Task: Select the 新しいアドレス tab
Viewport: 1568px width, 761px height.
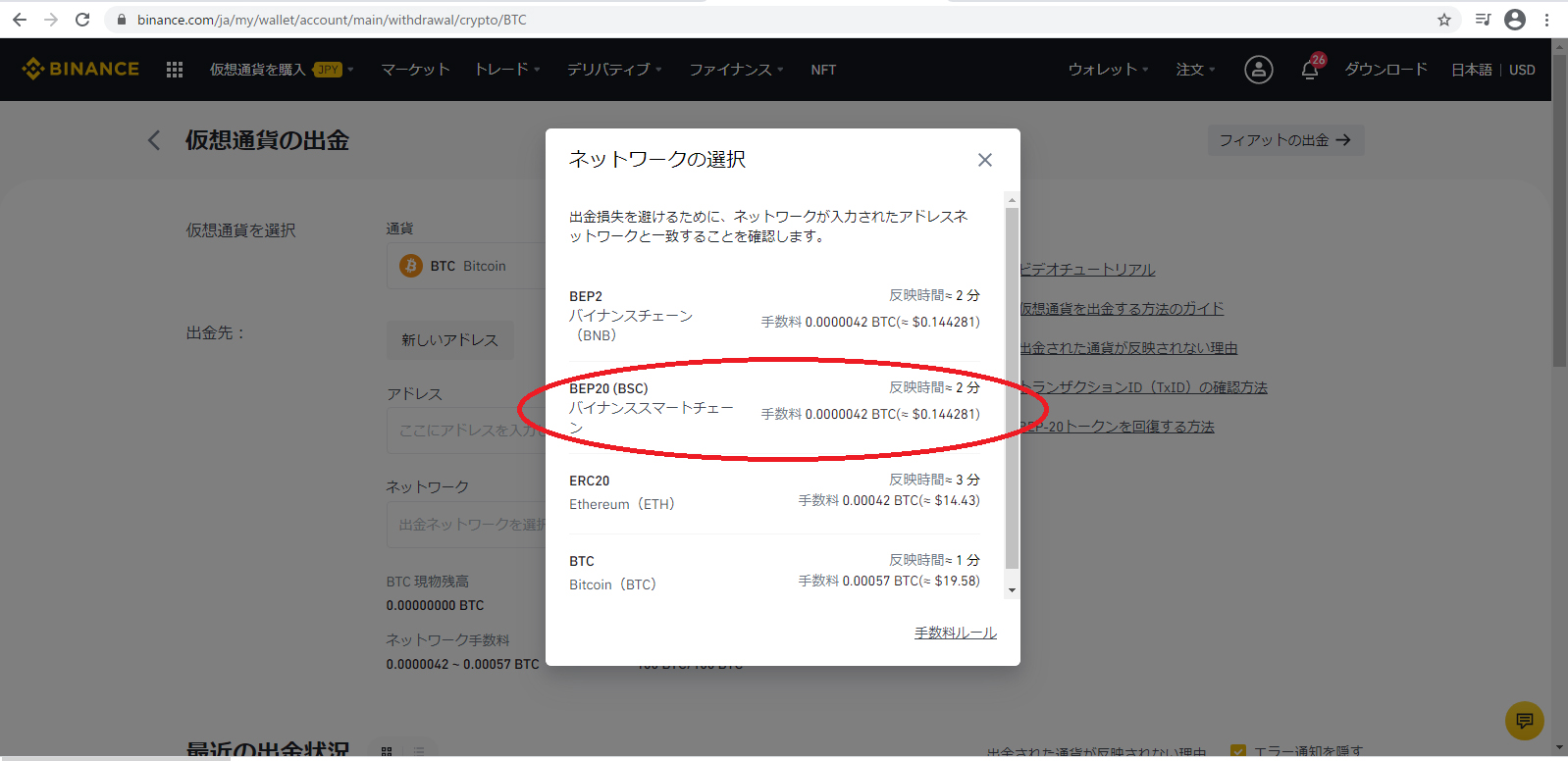Action: [x=449, y=339]
